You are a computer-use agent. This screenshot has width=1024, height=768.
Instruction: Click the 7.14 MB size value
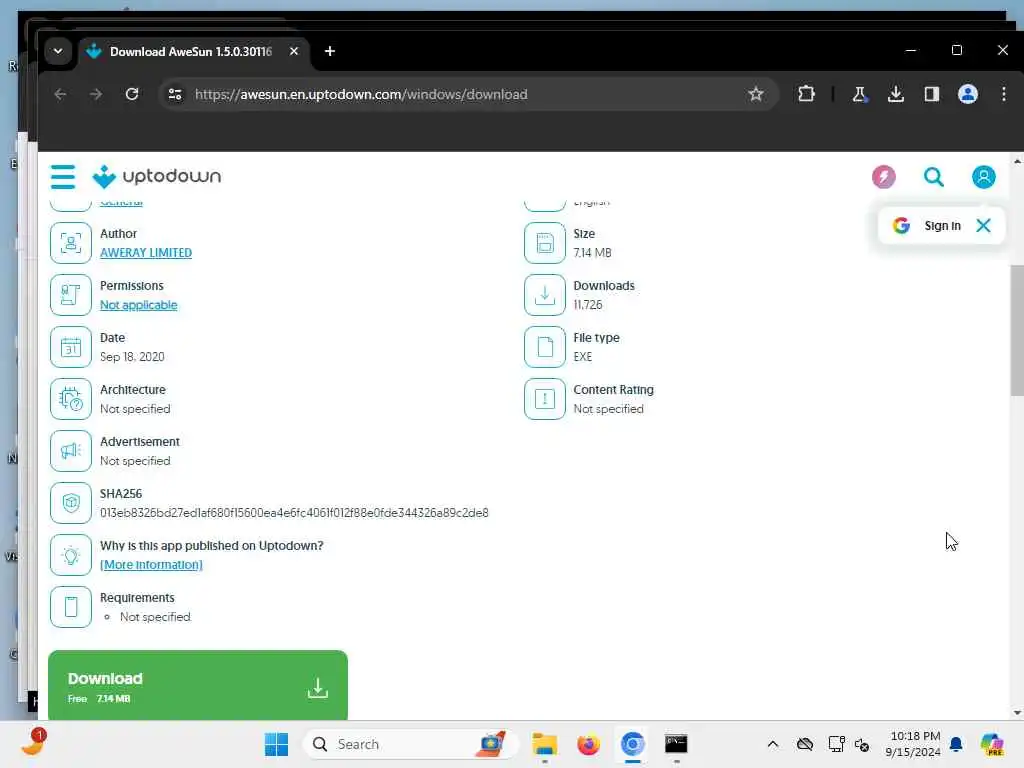tap(592, 253)
